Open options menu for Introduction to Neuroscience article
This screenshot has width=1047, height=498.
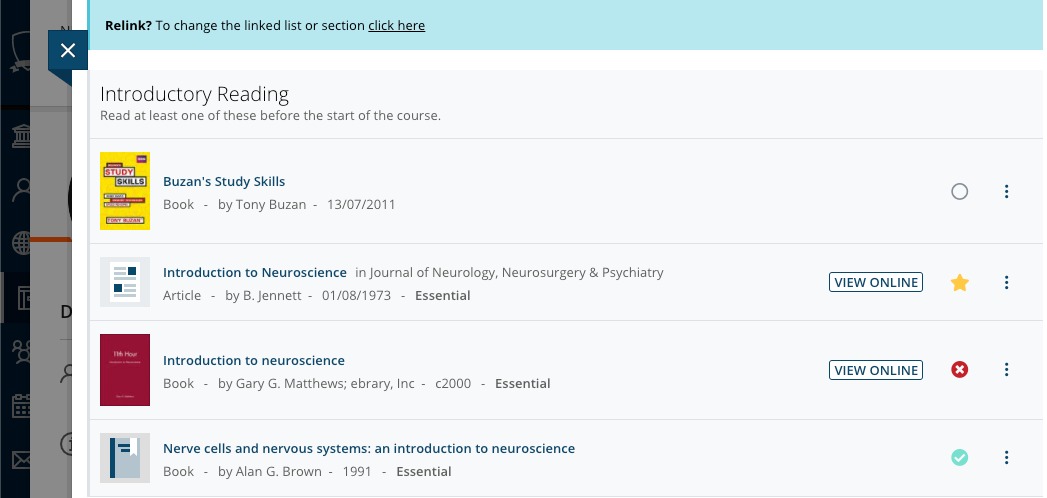coord(1007,283)
